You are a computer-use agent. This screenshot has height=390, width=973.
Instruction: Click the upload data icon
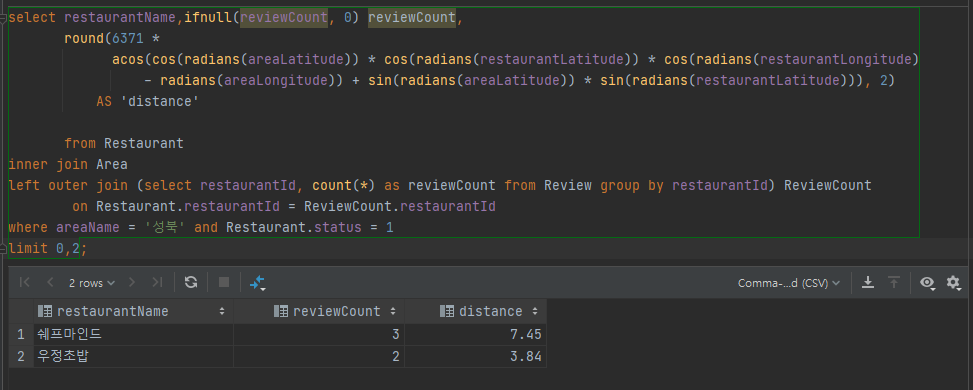894,283
